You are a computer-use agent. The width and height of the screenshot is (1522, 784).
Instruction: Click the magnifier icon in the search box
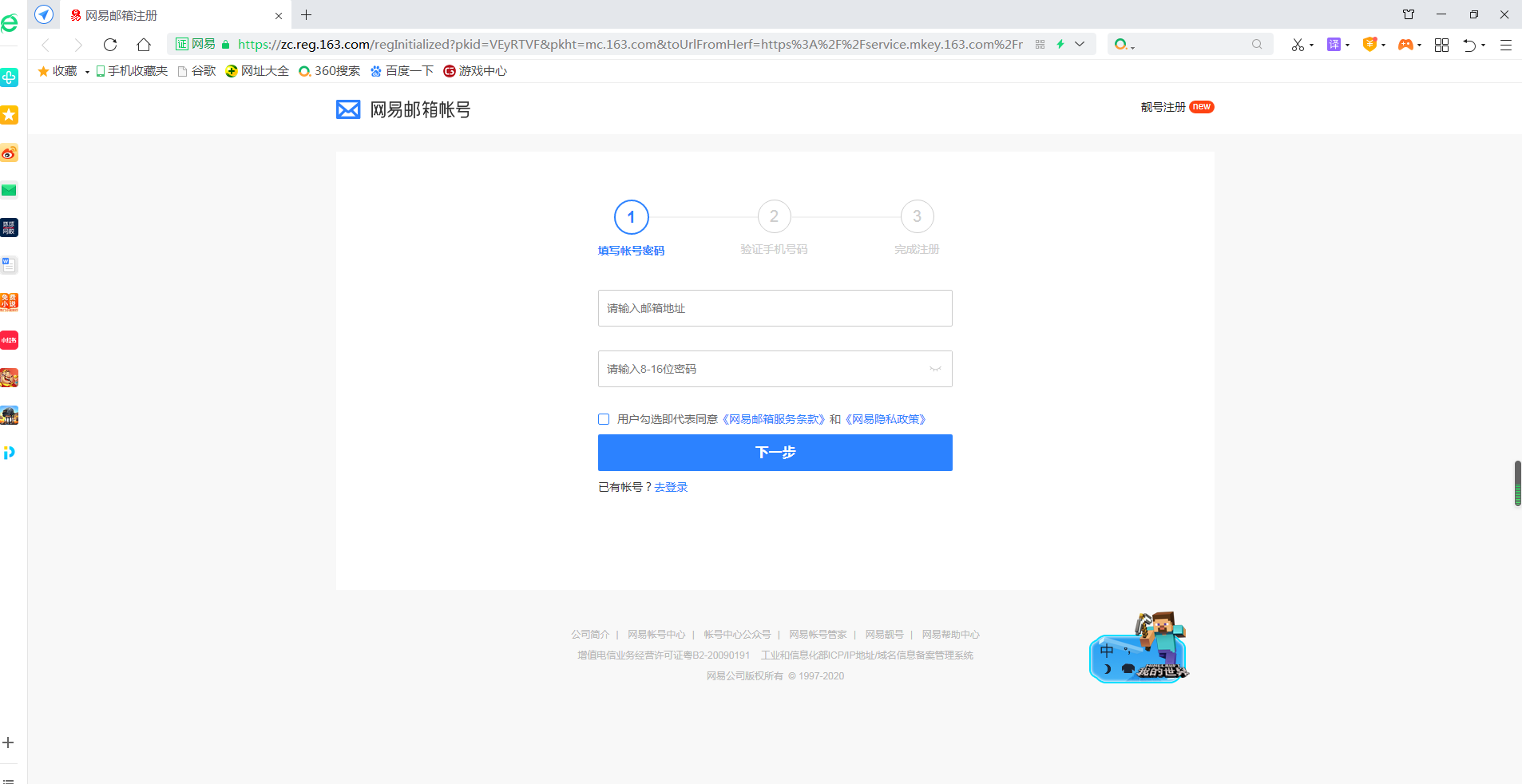pyautogui.click(x=1257, y=45)
